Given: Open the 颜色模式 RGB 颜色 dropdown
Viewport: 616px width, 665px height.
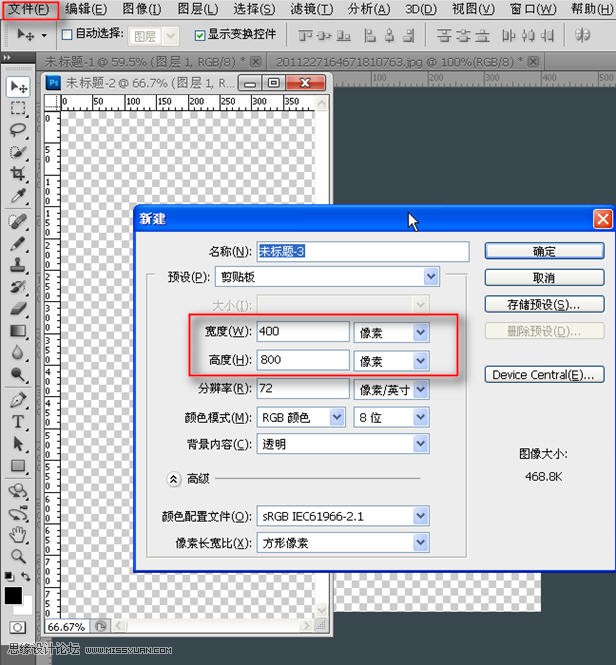Looking at the screenshot, I should [x=337, y=417].
